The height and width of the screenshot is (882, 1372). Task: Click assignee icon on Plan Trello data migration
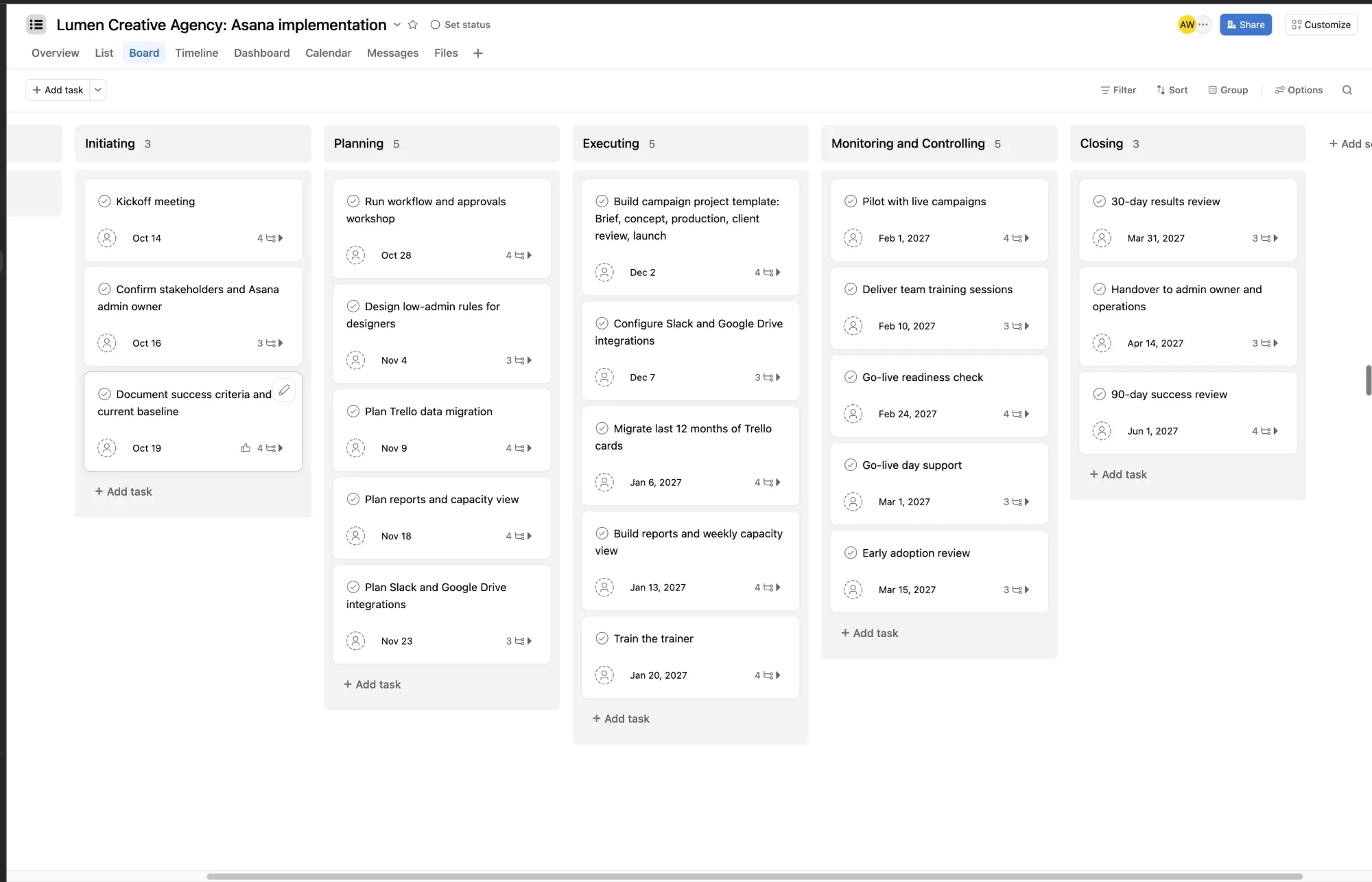[x=355, y=448]
